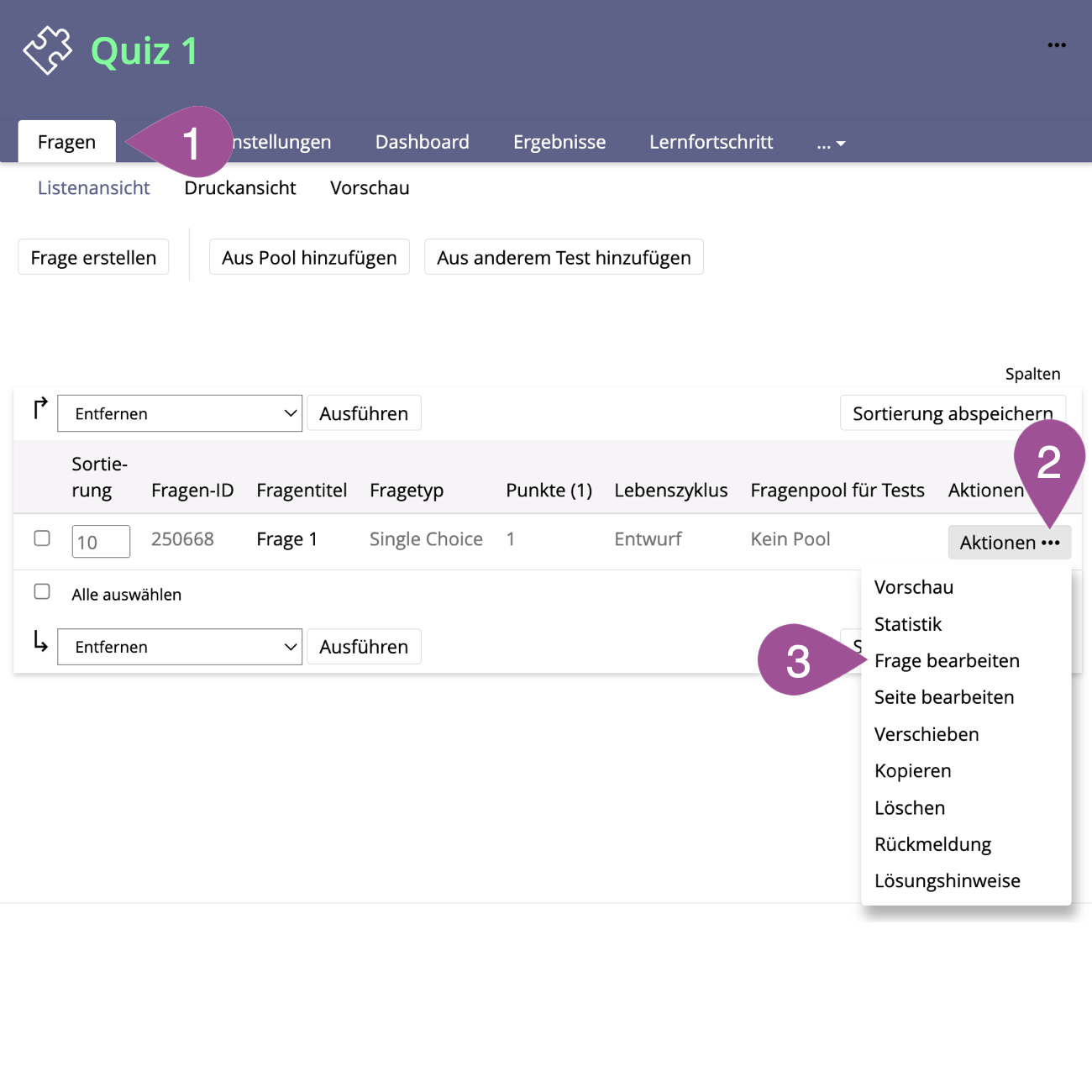The image size is (1092, 1092).
Task: Switch to the Dashboard tab
Action: [422, 142]
